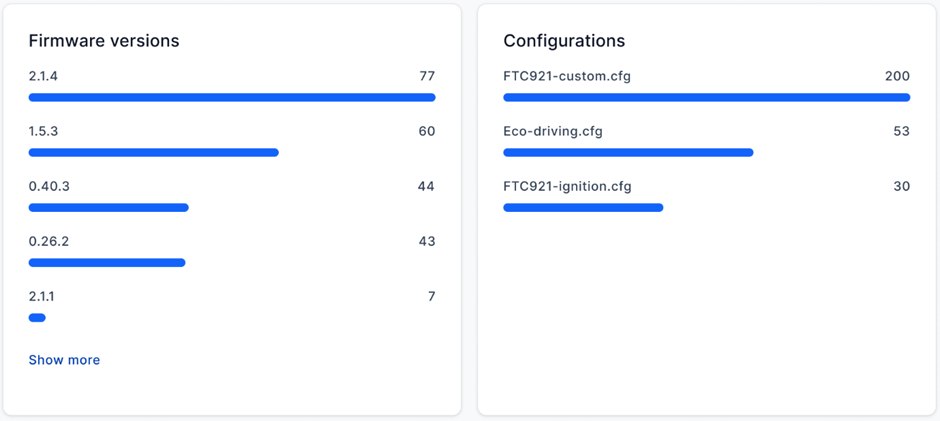Click the device count 200 for FTC921-custom.cfg
This screenshot has width=940, height=421.
pos(897,76)
